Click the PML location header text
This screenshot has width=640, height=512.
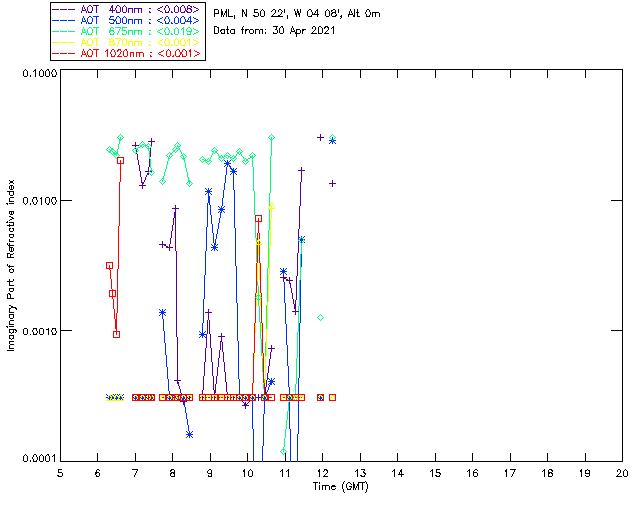tap(297, 14)
